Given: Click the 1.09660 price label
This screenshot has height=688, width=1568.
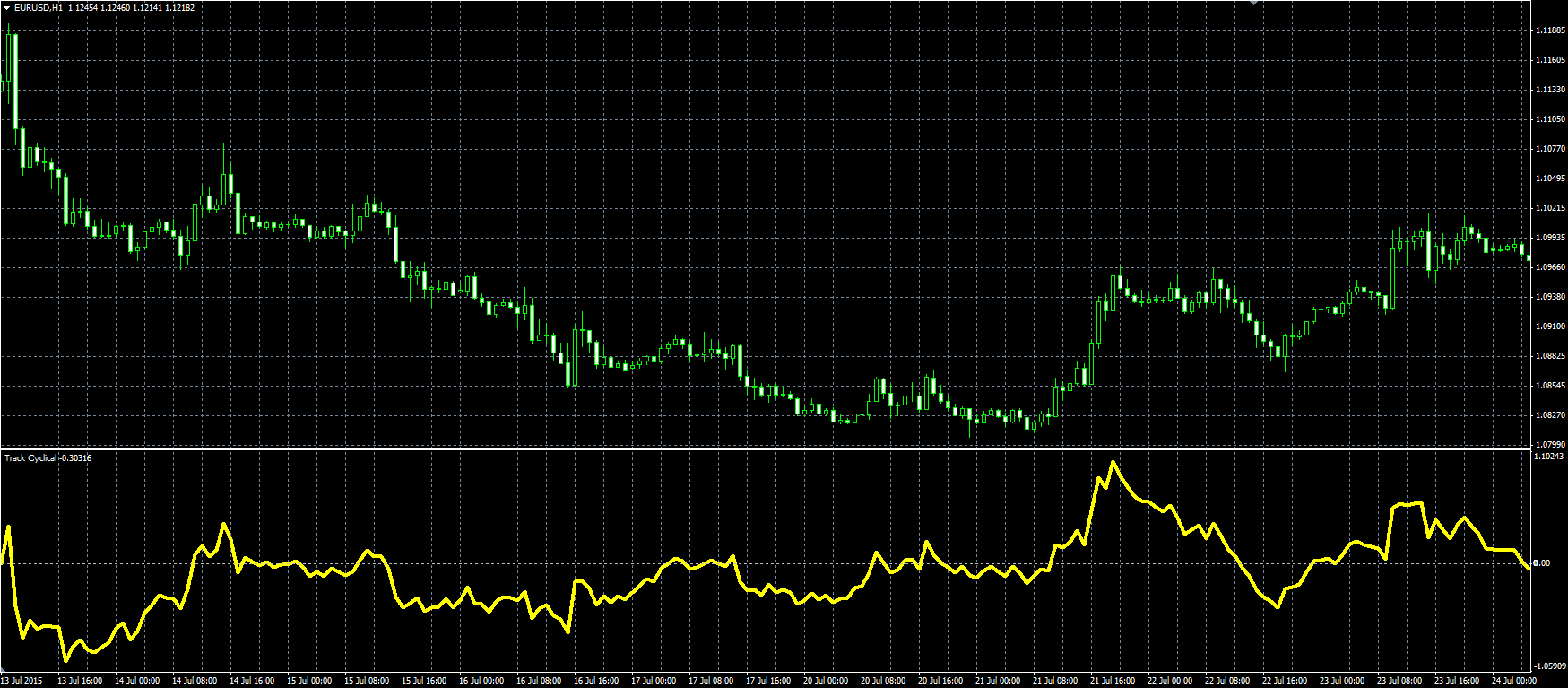Looking at the screenshot, I should [x=1550, y=267].
